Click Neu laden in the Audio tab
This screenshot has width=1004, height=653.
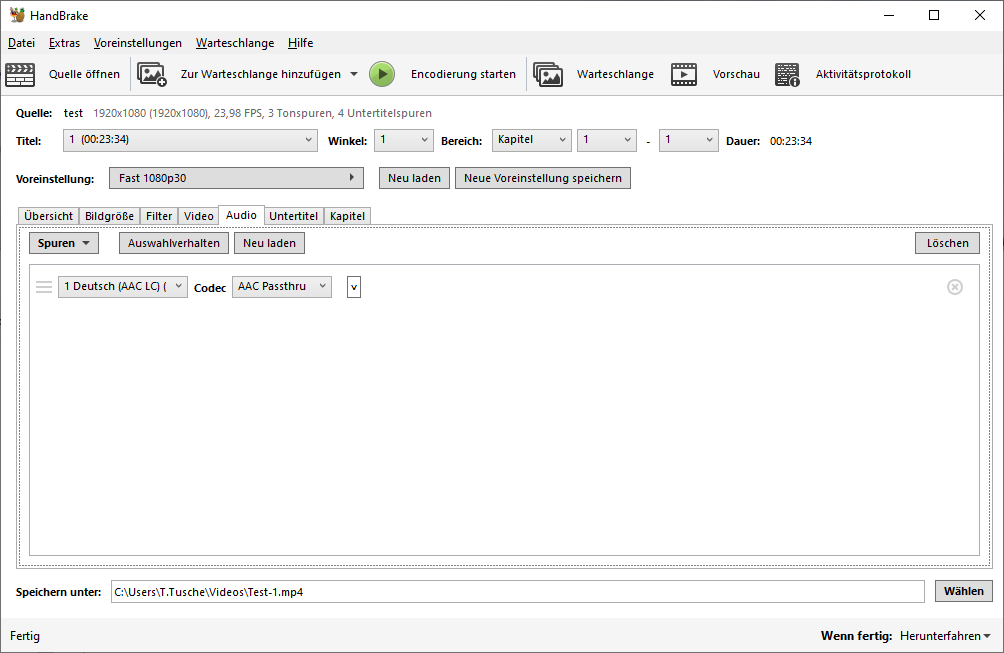pyautogui.click(x=270, y=243)
